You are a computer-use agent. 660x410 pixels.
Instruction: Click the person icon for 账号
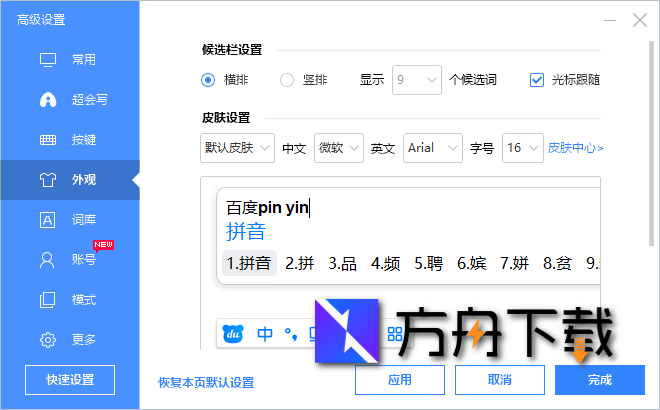click(47, 260)
